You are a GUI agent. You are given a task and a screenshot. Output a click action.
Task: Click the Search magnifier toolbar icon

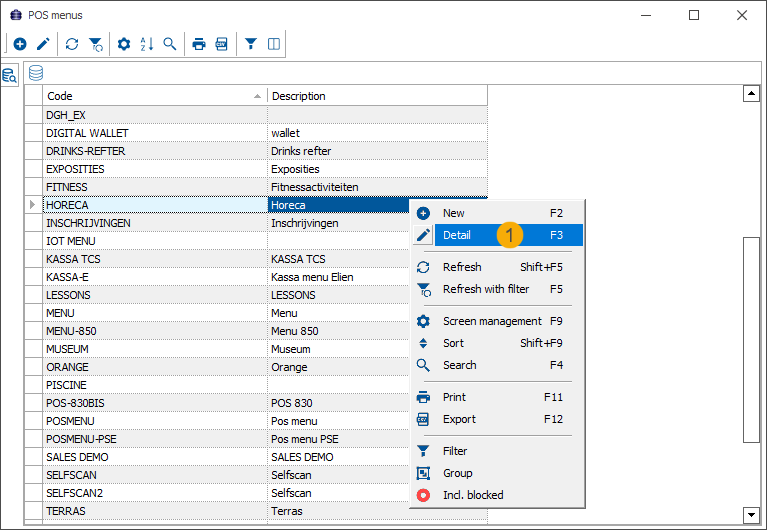click(170, 44)
